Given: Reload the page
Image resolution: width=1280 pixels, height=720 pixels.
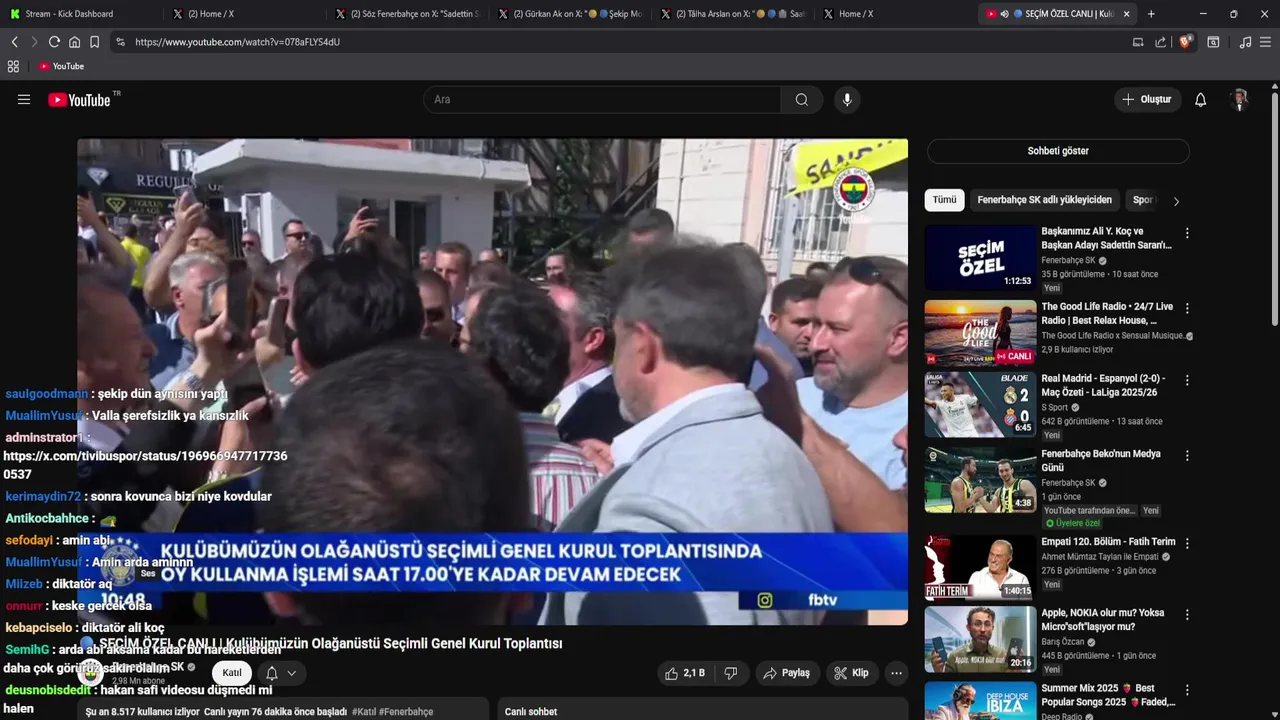Looking at the screenshot, I should [x=54, y=42].
